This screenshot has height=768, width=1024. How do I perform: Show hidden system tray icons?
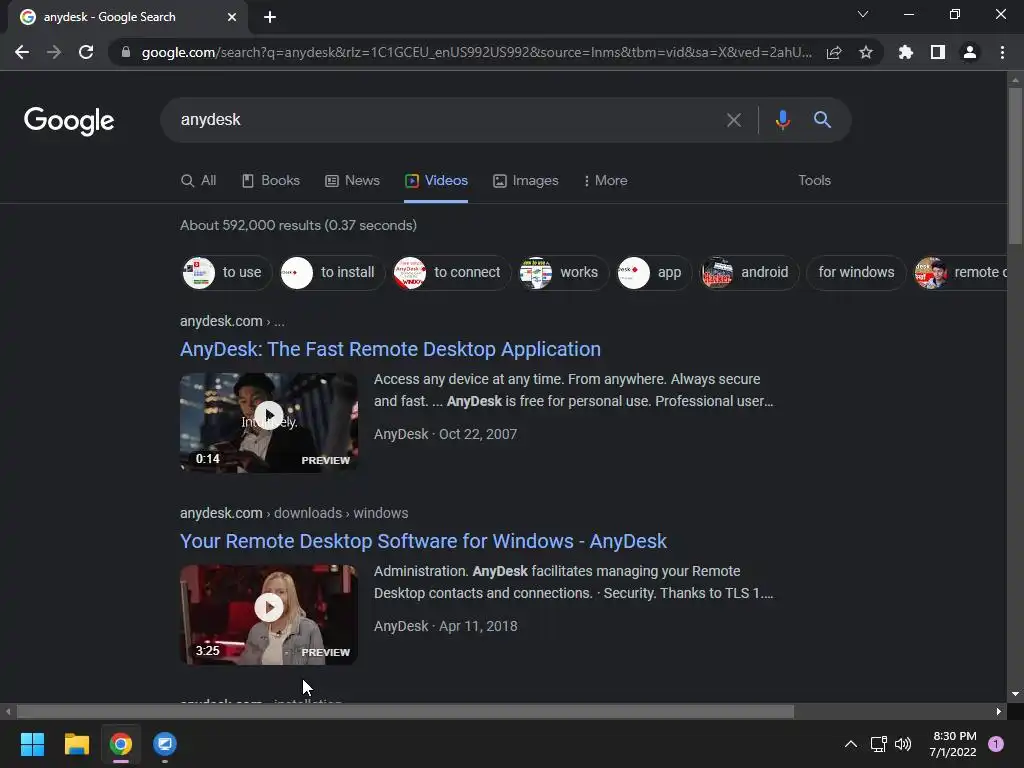click(x=851, y=744)
